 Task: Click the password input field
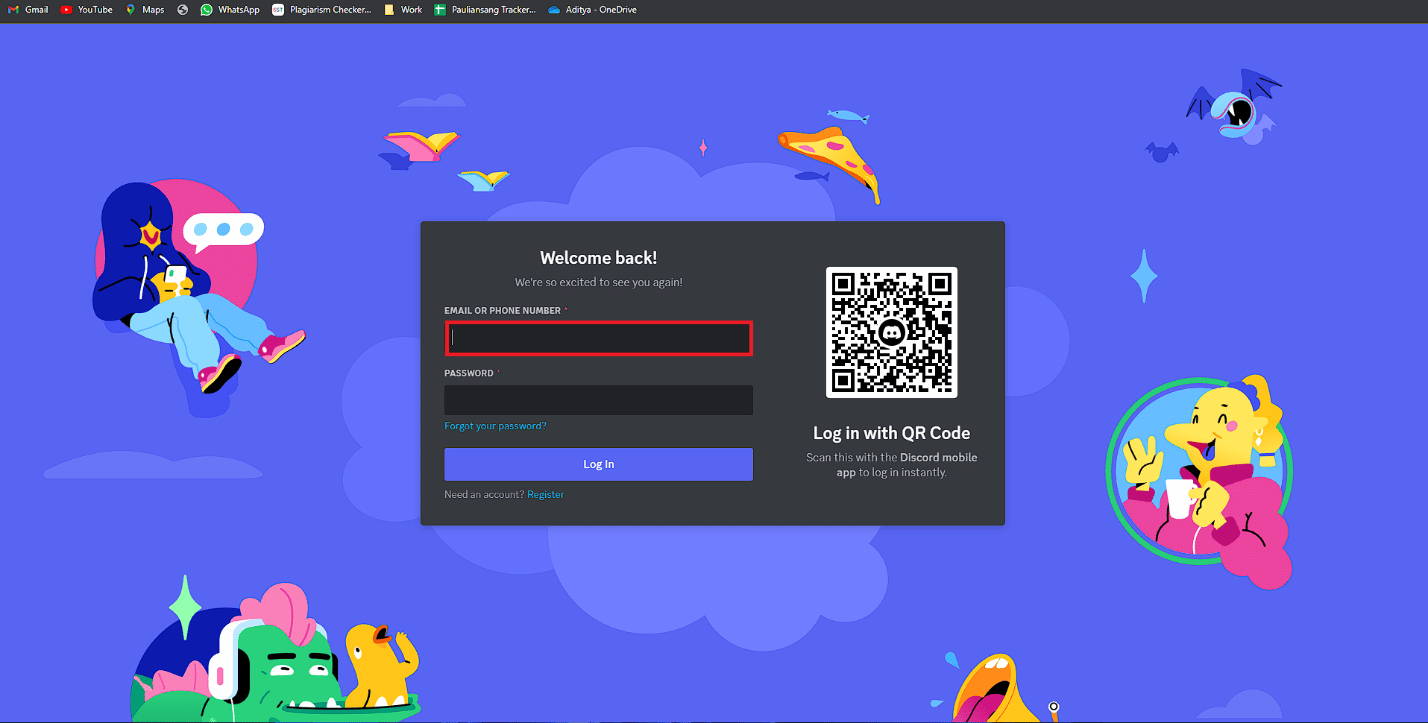pyautogui.click(x=598, y=400)
